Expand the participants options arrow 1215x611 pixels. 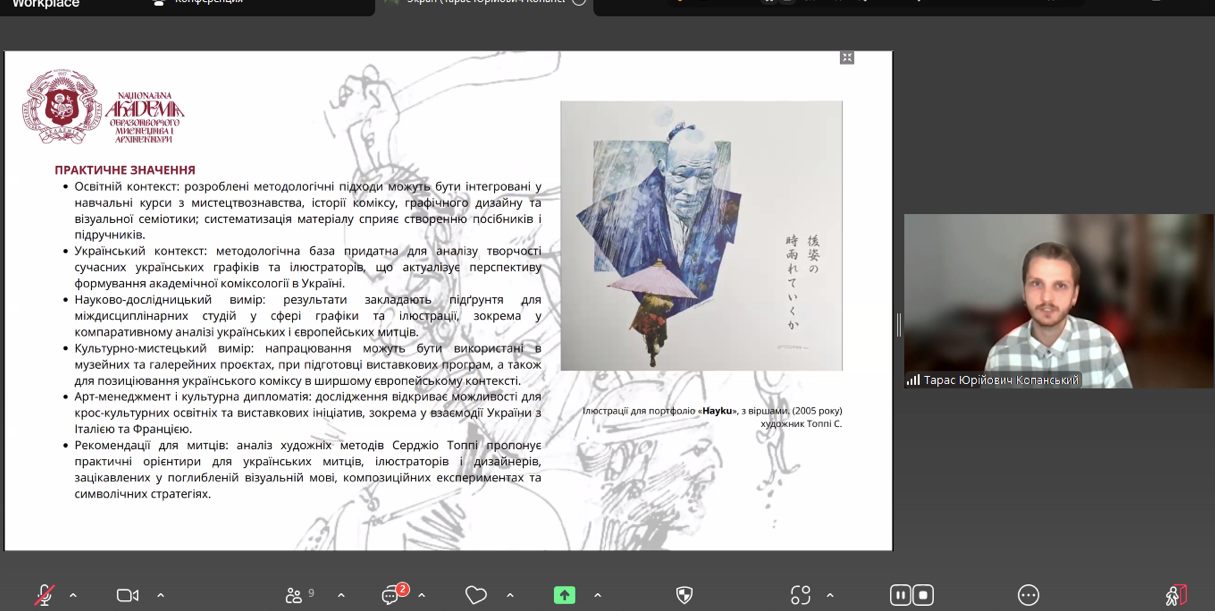[341, 596]
